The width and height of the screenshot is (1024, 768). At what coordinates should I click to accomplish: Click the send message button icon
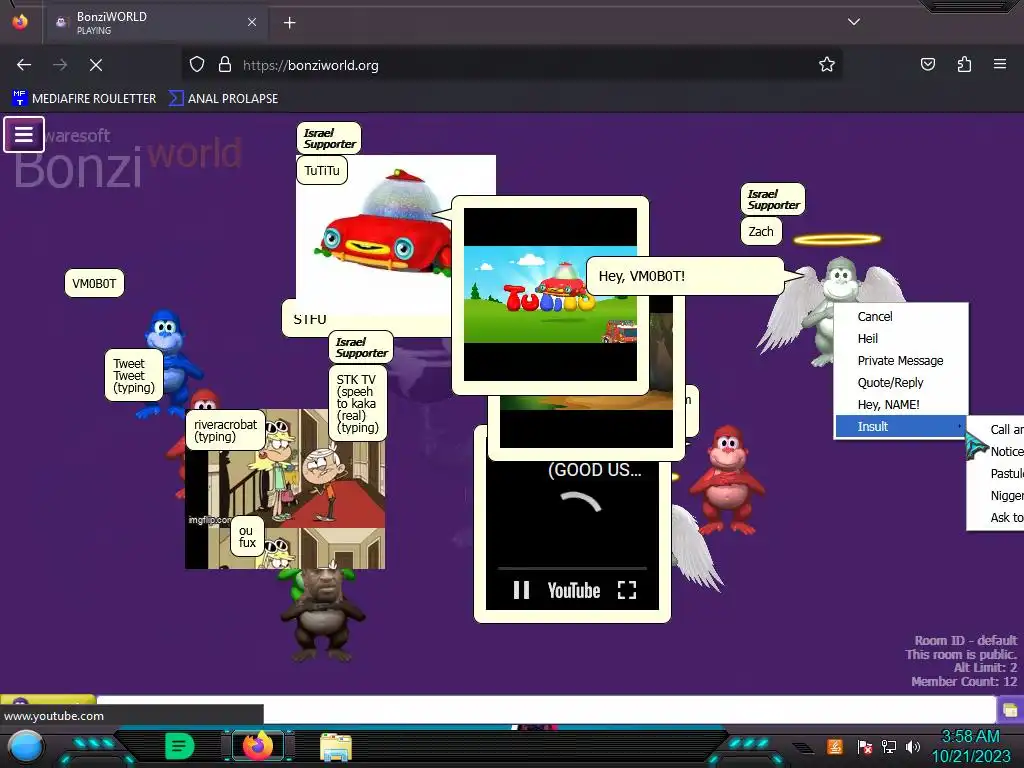[x=1010, y=710]
